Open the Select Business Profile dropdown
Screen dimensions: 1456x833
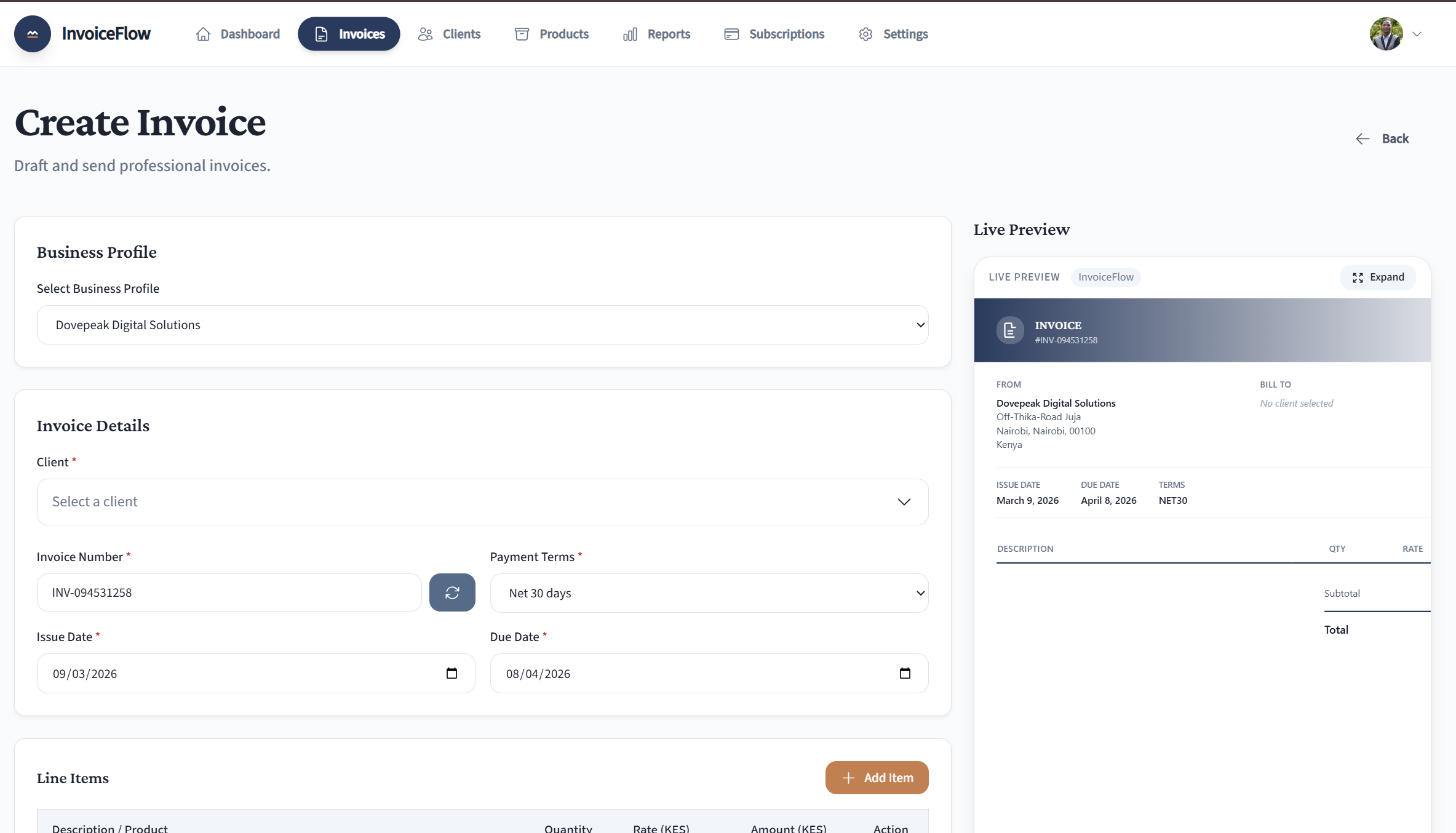[482, 325]
